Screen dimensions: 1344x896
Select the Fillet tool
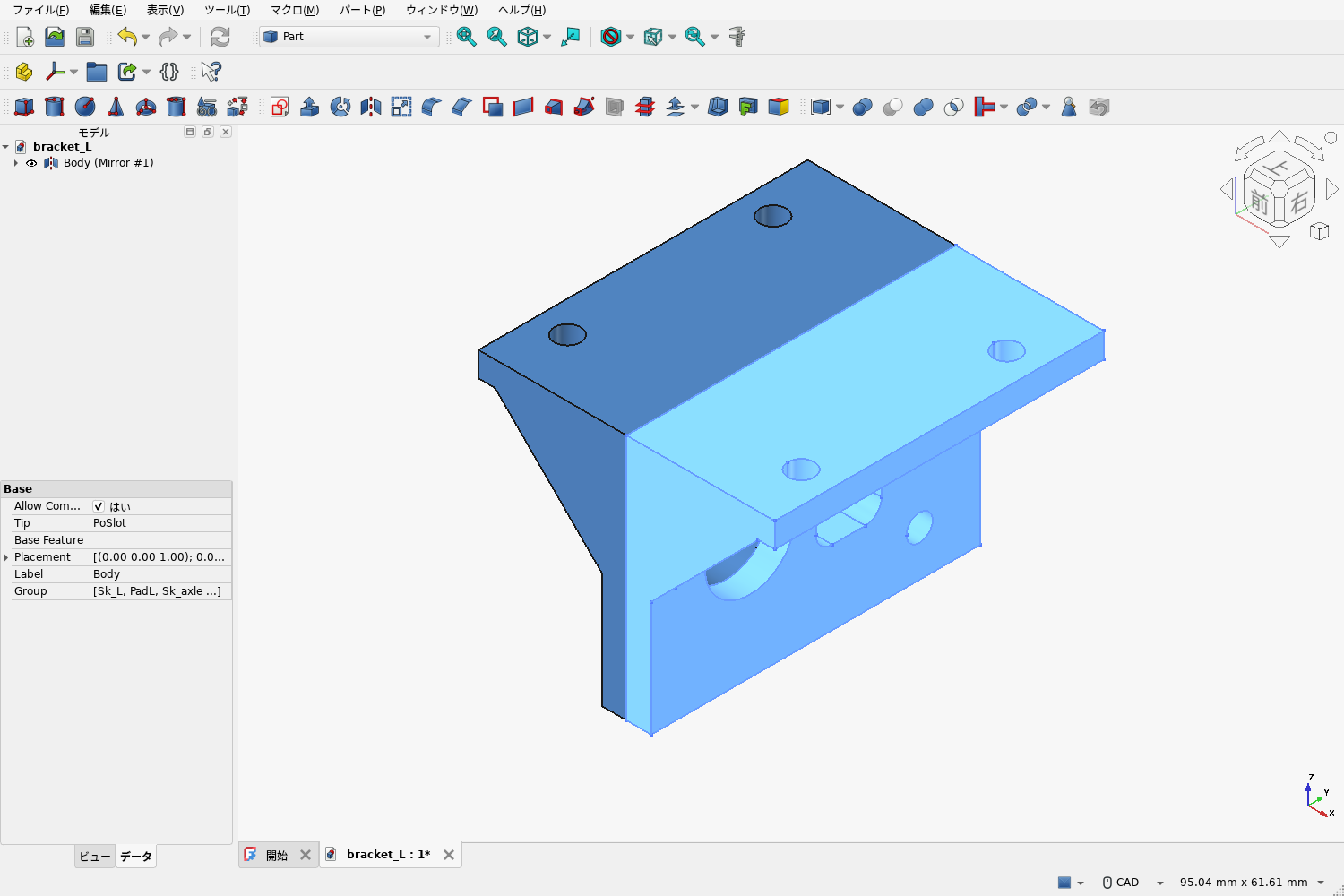(432, 108)
